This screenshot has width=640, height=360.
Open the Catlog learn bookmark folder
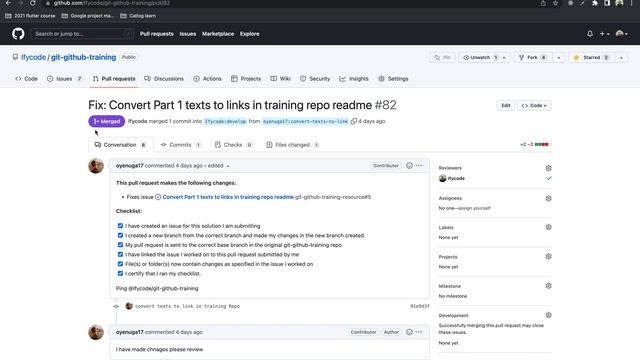point(138,16)
